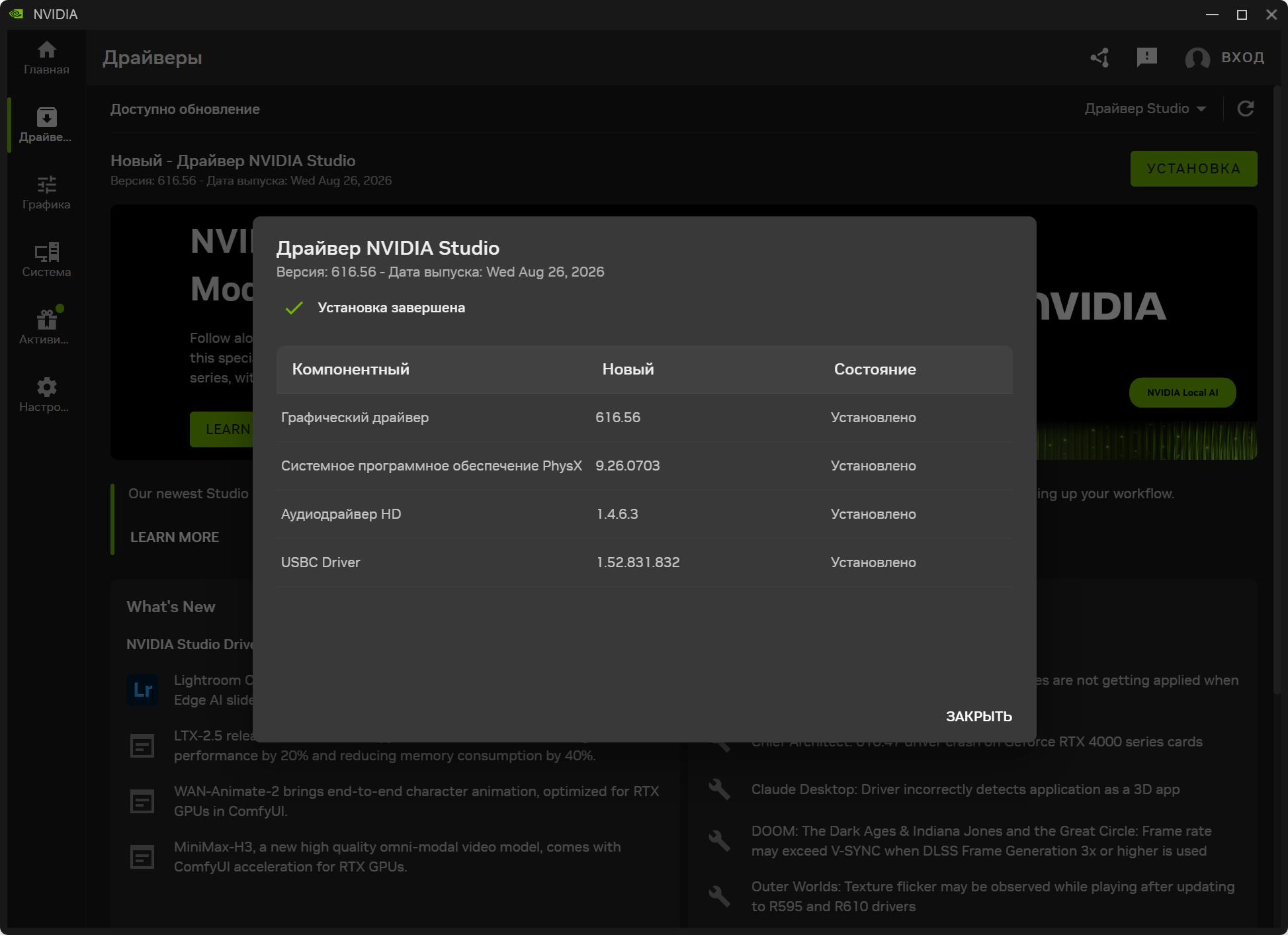The image size is (1288, 935).
Task: Click the Новый column header
Action: point(628,369)
